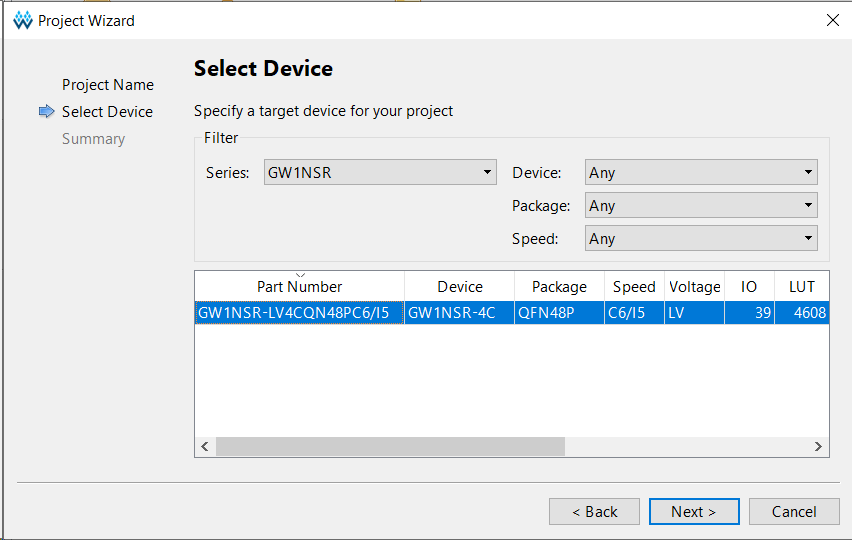Click the scroll-left arrow of the table

[205, 447]
